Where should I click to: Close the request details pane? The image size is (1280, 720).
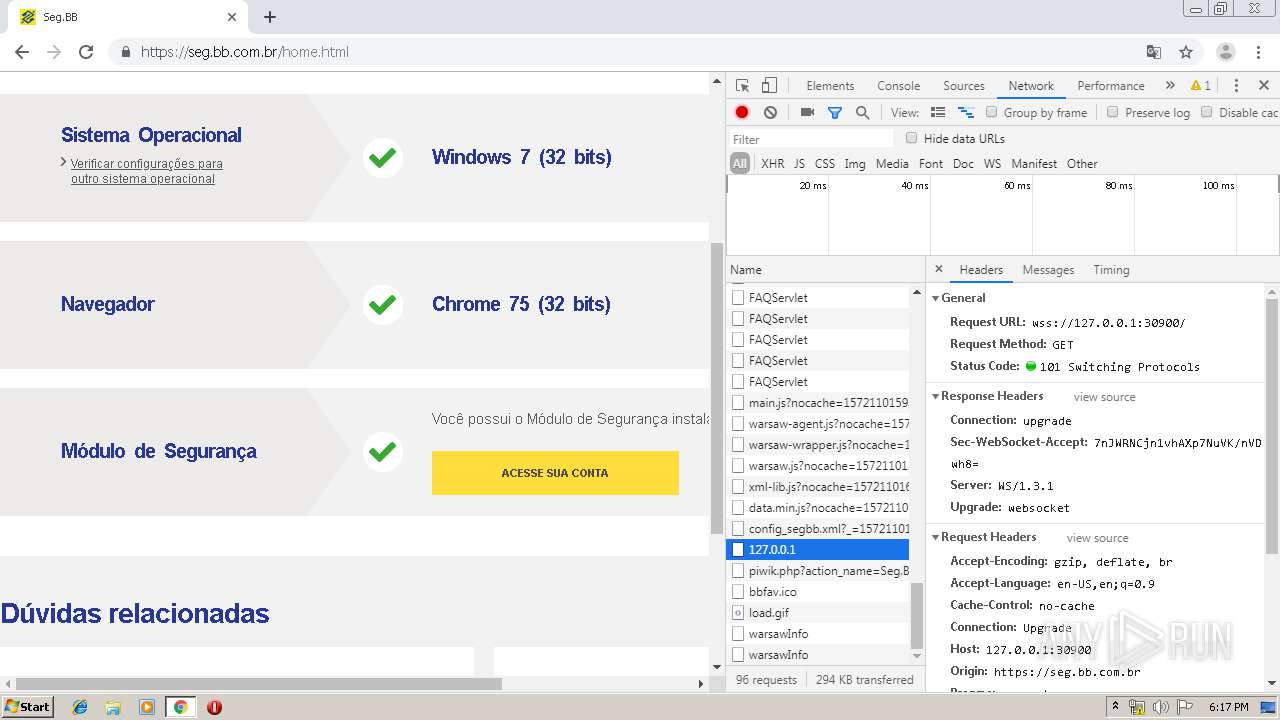(938, 270)
